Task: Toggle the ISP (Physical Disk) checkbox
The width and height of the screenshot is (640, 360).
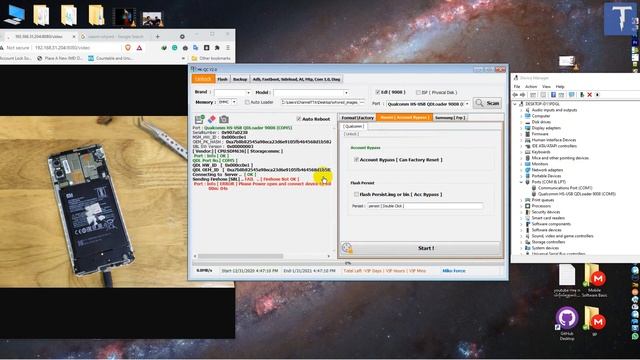Action: 418,92
